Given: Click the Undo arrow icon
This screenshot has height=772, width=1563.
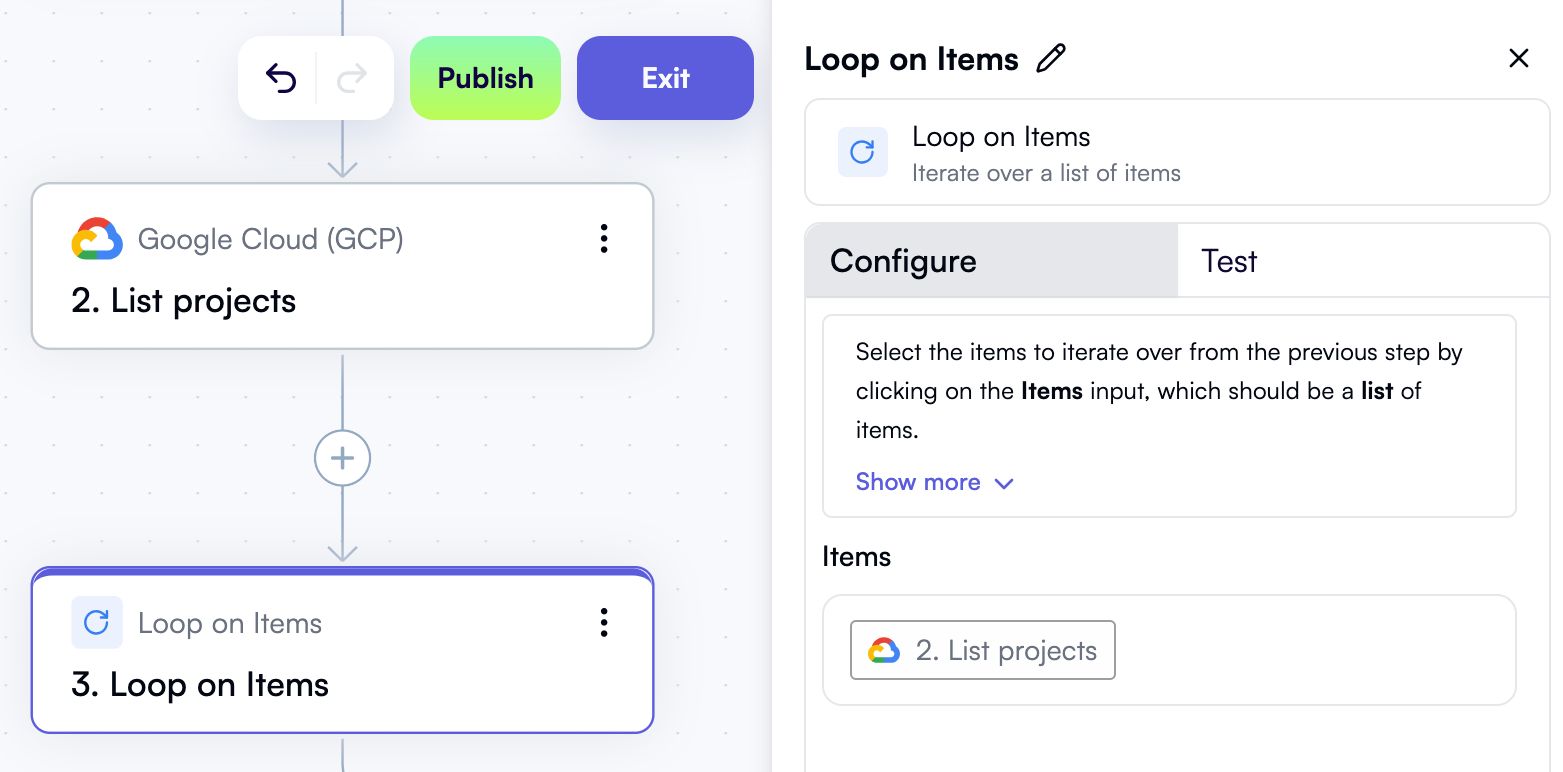Looking at the screenshot, I should point(281,77).
